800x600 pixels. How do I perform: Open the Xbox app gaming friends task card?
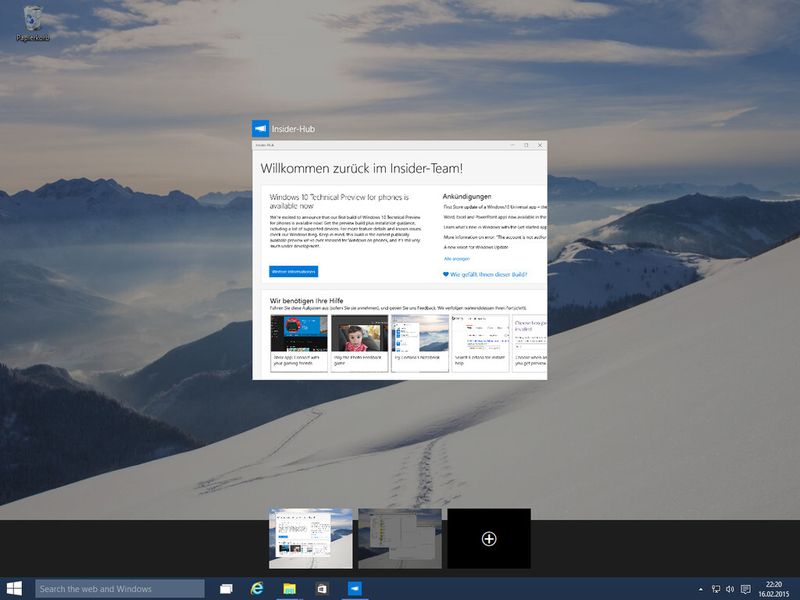pyautogui.click(x=299, y=343)
